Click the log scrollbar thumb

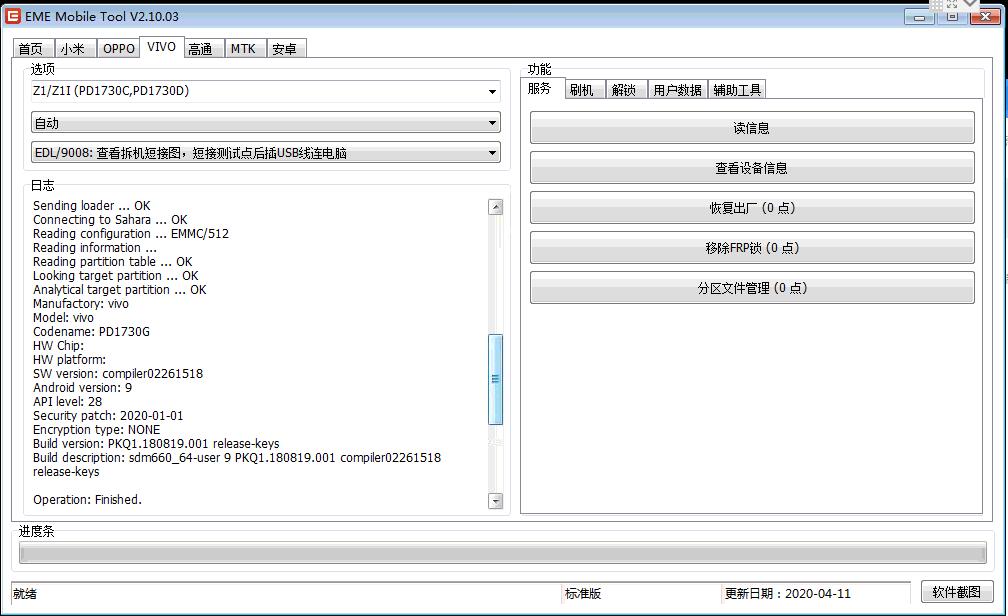pyautogui.click(x=495, y=379)
